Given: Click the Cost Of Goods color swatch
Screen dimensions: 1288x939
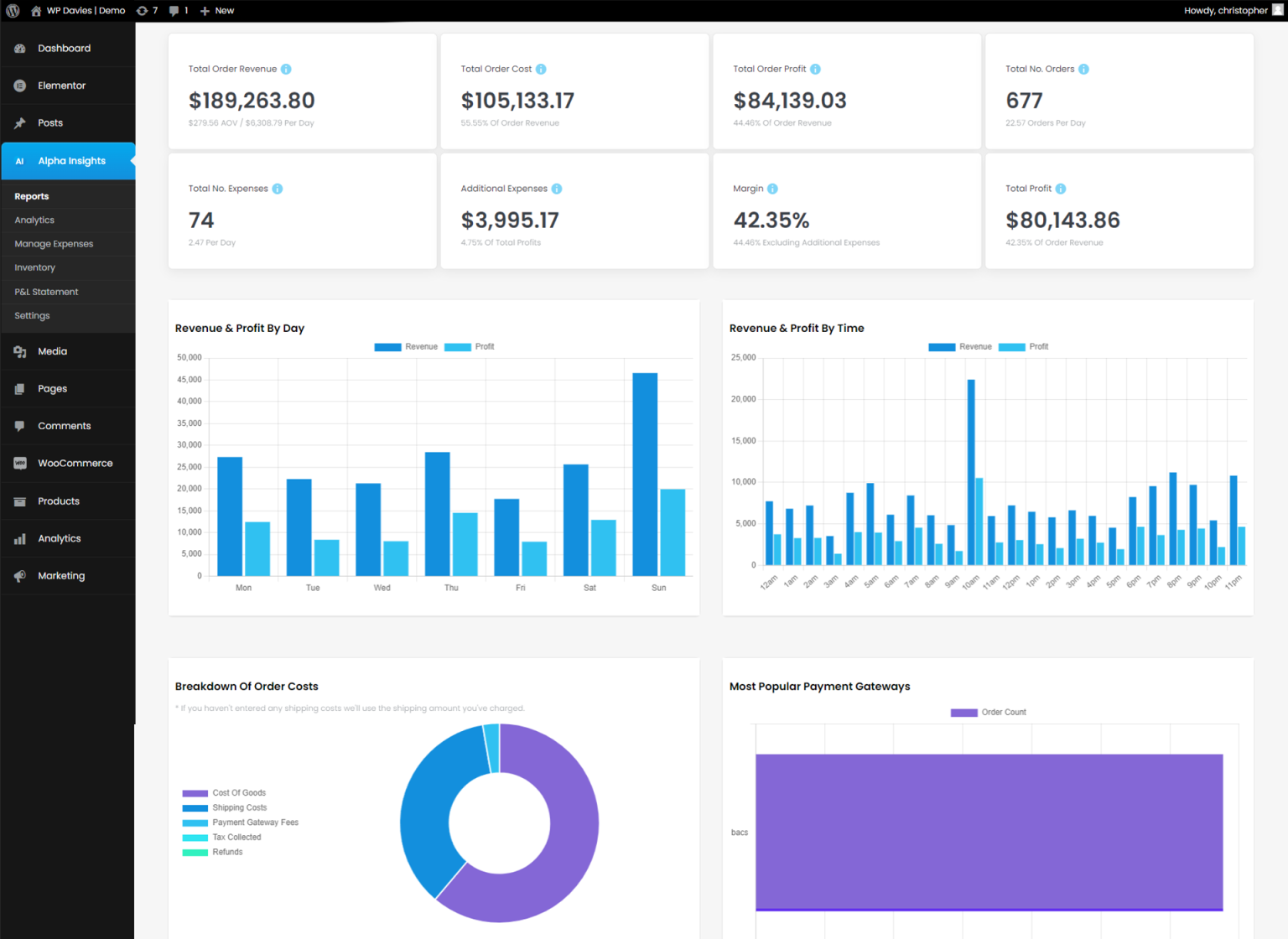Looking at the screenshot, I should click(x=194, y=792).
